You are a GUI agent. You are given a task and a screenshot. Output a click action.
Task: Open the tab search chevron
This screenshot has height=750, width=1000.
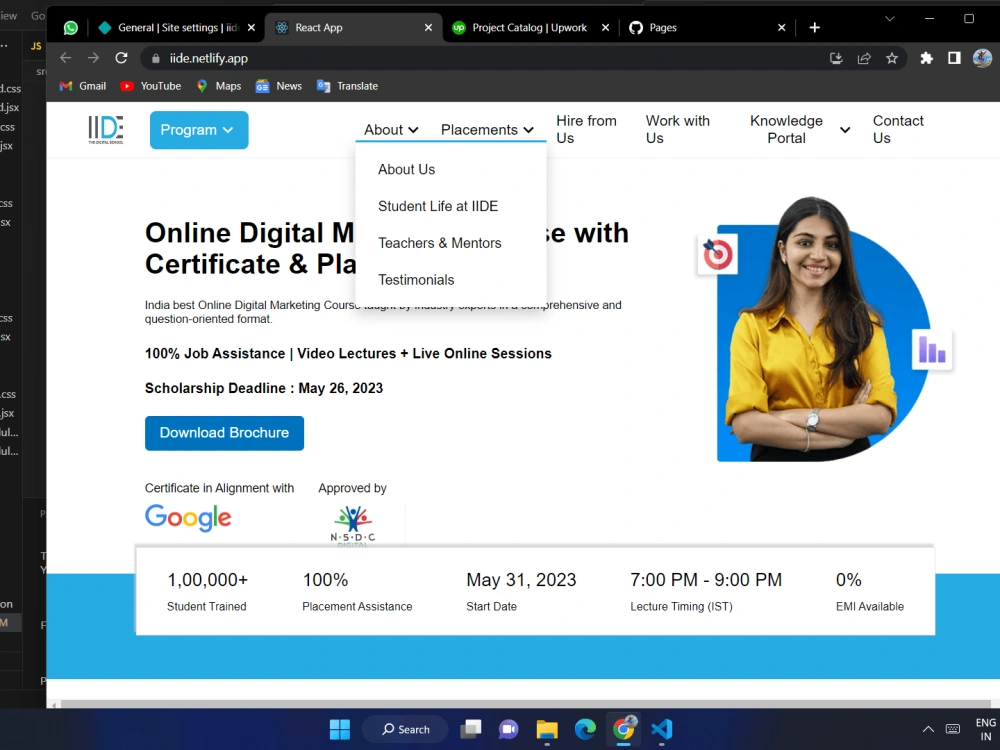(890, 18)
